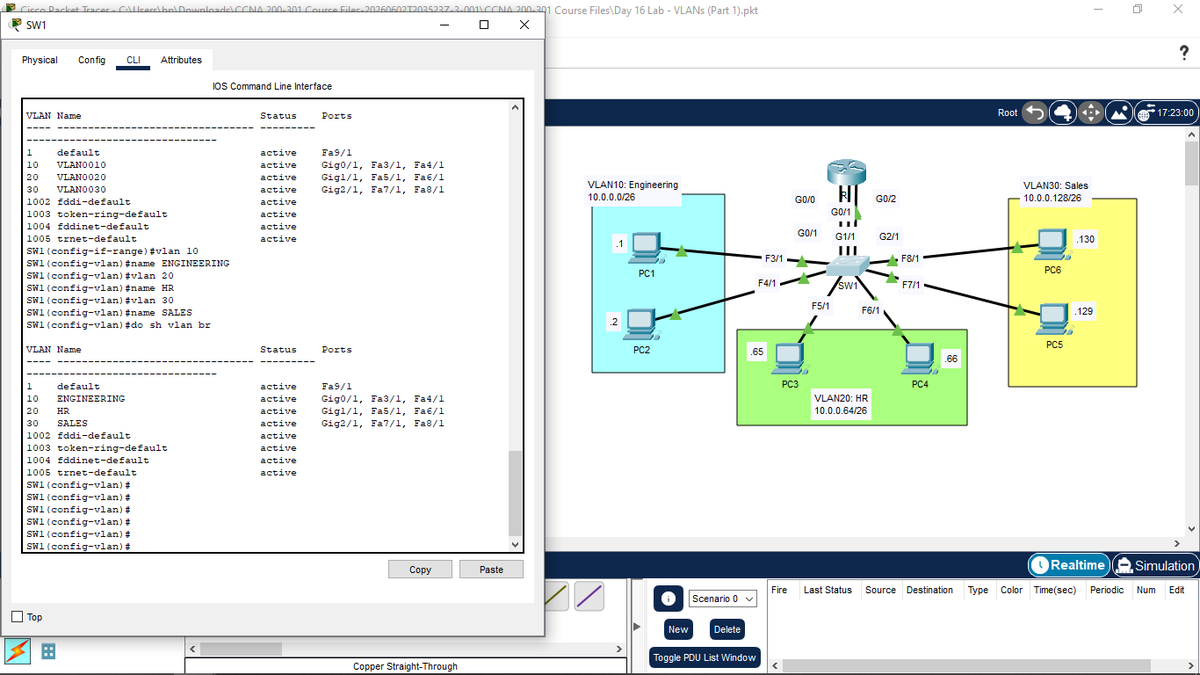
Task: Click the VLAN30: Sales note label
Action: pyautogui.click(x=1056, y=191)
